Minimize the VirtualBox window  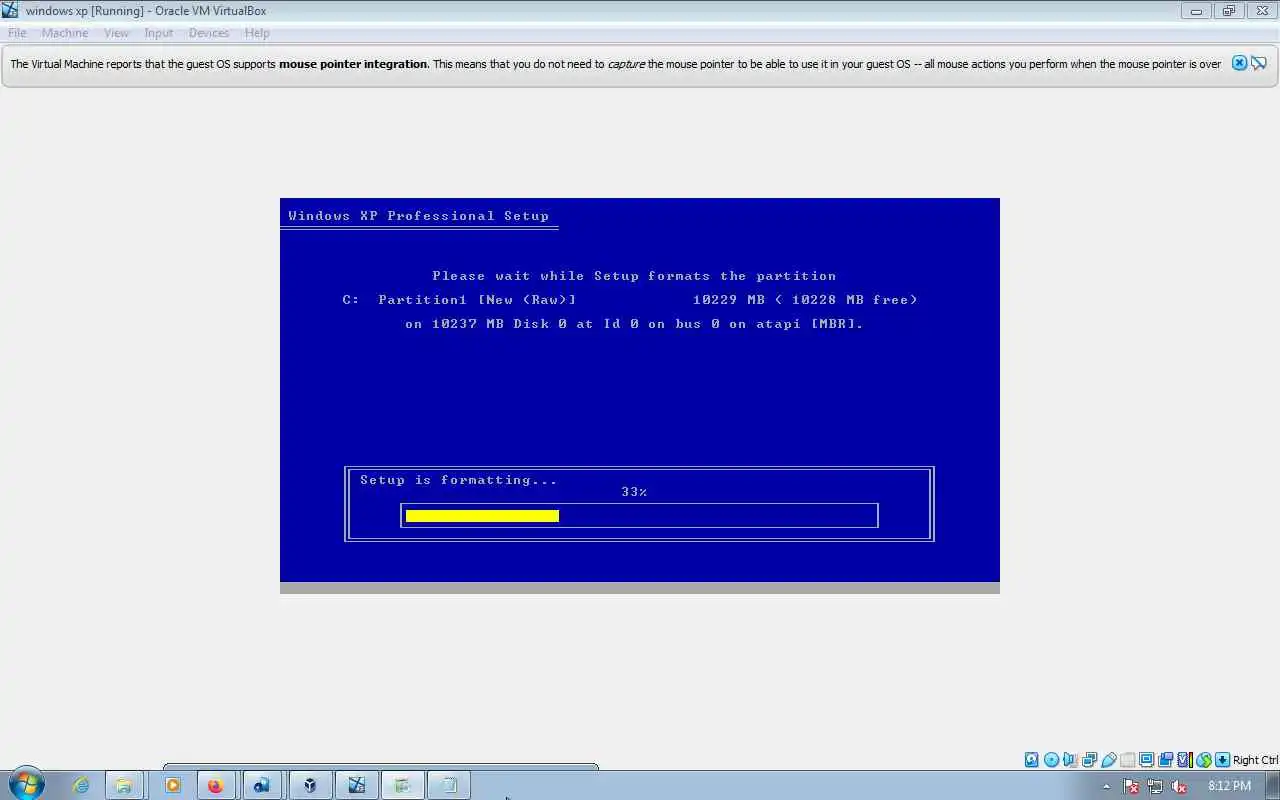(1195, 11)
